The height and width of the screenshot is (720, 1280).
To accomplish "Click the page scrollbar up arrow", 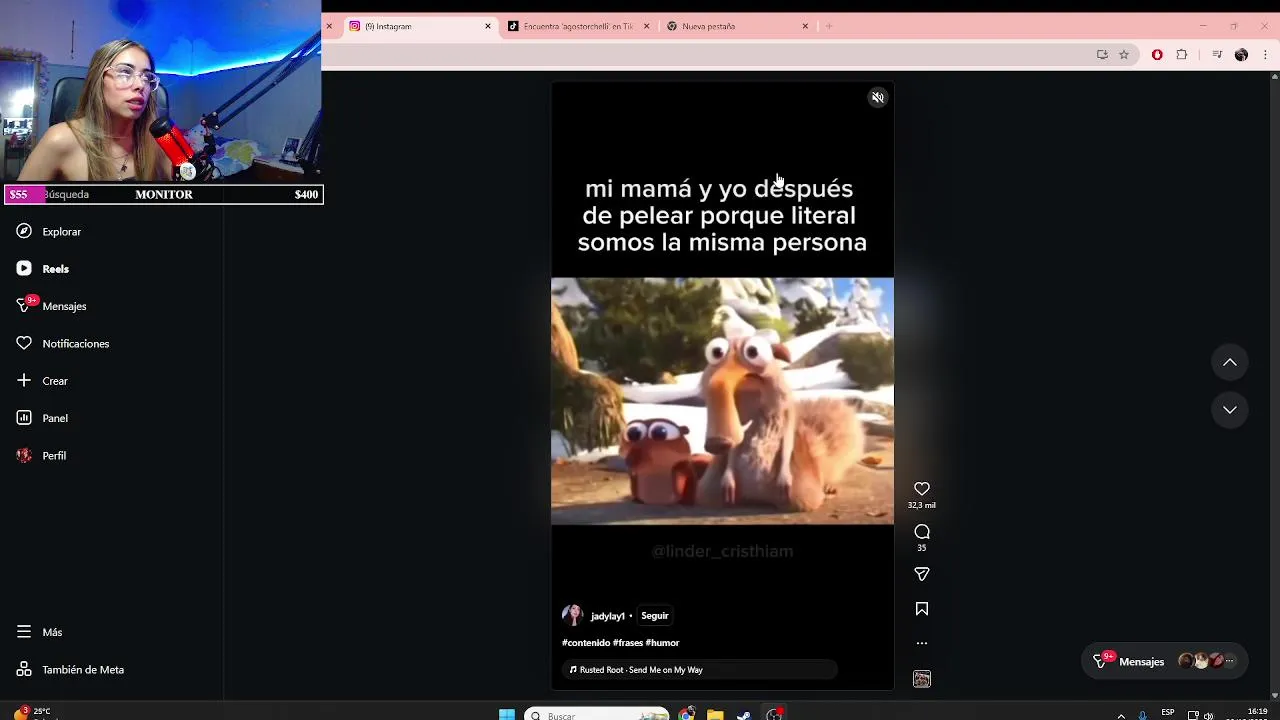I will coord(1274,76).
